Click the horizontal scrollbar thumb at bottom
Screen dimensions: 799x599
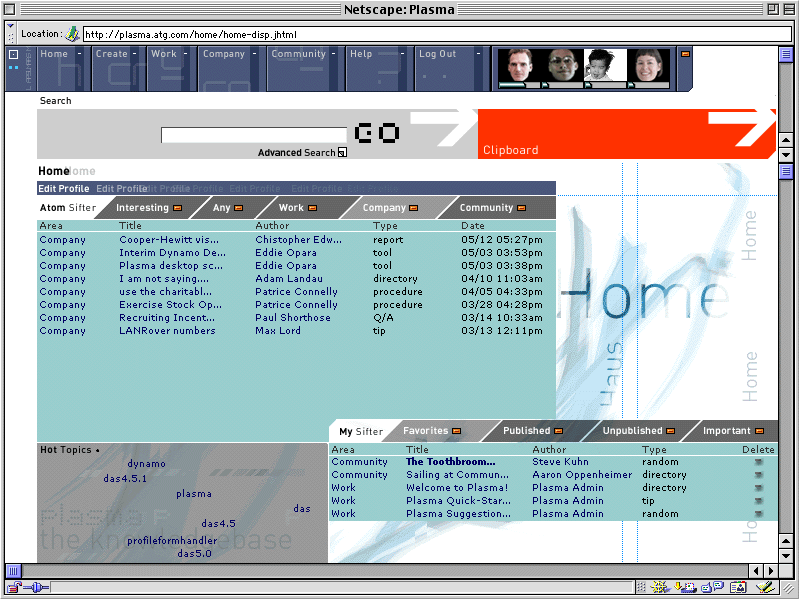coord(14,571)
